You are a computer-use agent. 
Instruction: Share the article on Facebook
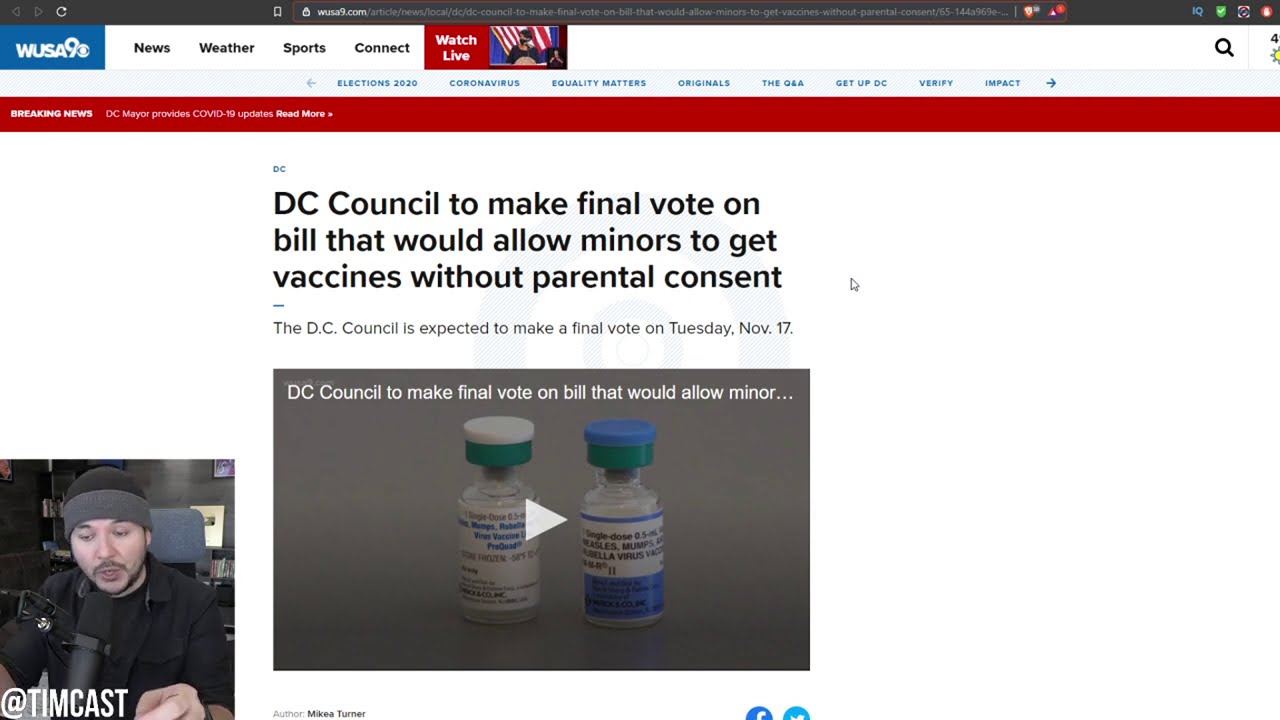tap(759, 714)
